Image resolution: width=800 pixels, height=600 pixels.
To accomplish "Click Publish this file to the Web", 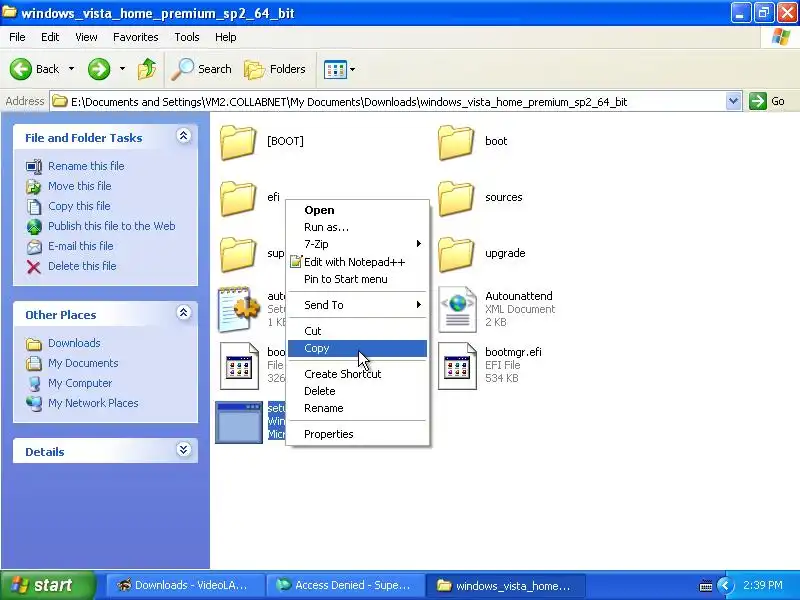I will click(x=112, y=226).
